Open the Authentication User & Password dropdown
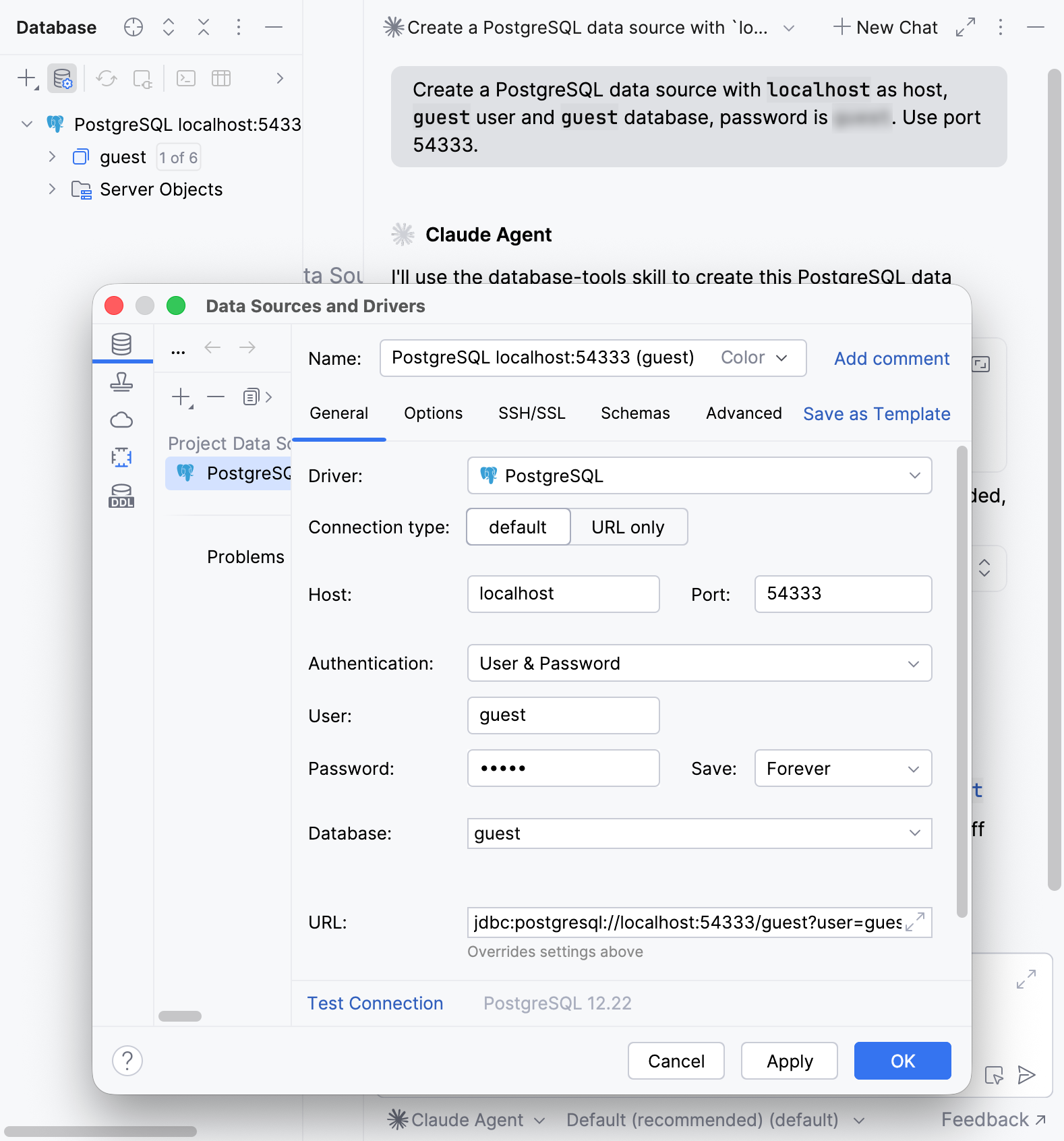Screen dimensions: 1064x1141 coord(699,664)
